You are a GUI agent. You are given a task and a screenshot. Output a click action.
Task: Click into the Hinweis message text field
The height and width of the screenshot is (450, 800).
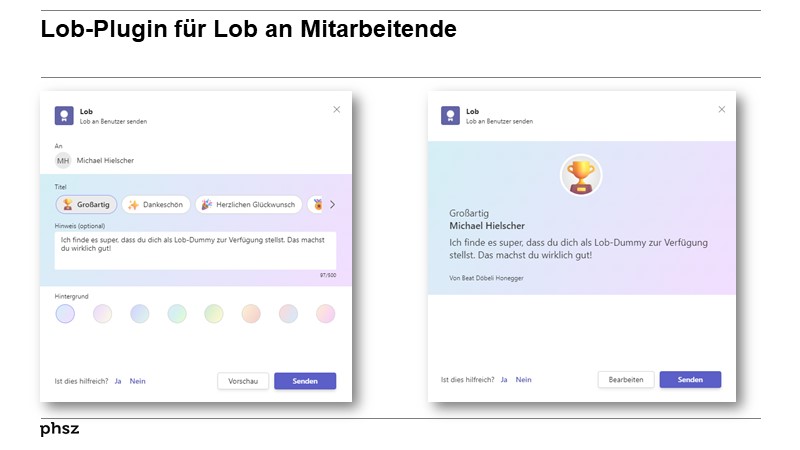click(195, 251)
